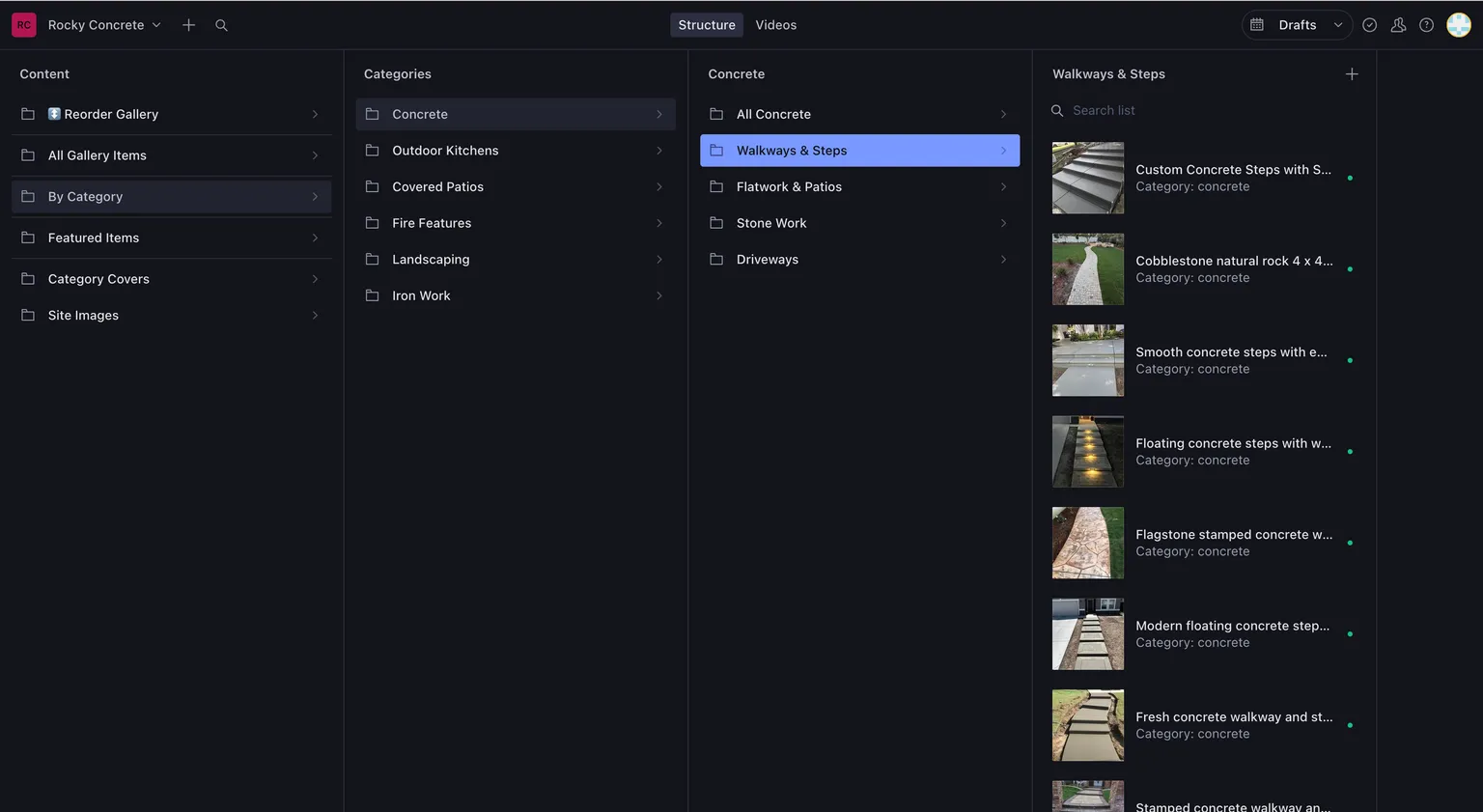Expand chevron on Stone Work row
The height and width of the screenshot is (812, 1483).
coord(1003,223)
